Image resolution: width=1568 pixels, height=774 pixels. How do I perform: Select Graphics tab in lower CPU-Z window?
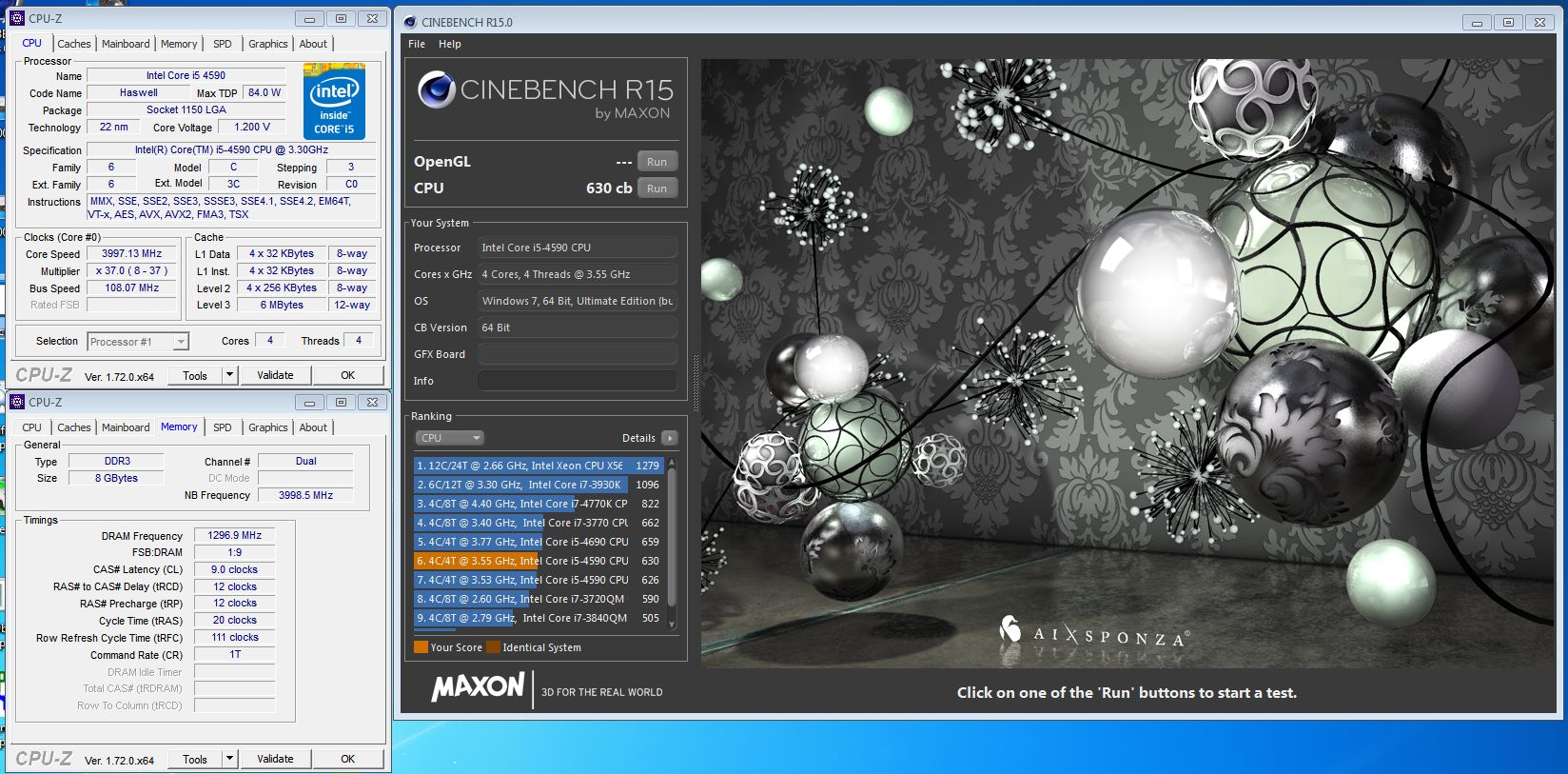tap(268, 427)
